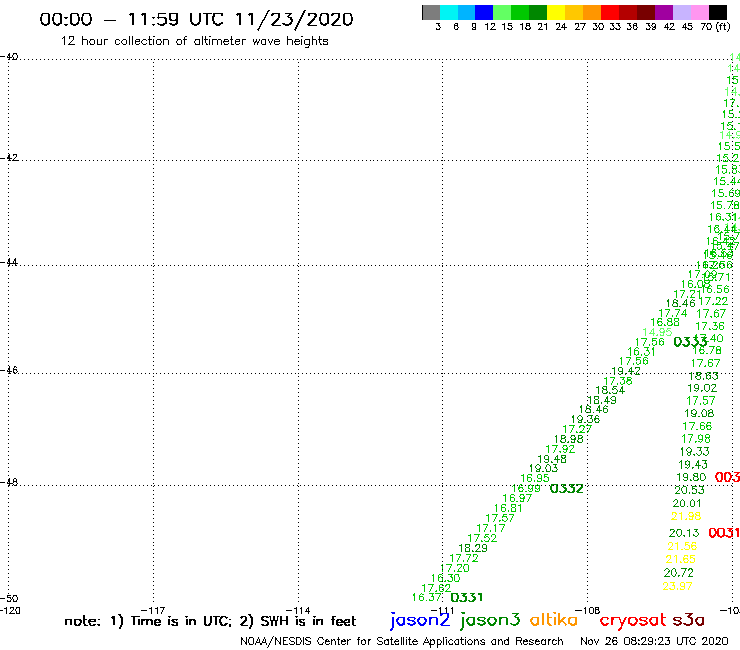
Task: Select the bright red legend swatch
Action: (610, 12)
